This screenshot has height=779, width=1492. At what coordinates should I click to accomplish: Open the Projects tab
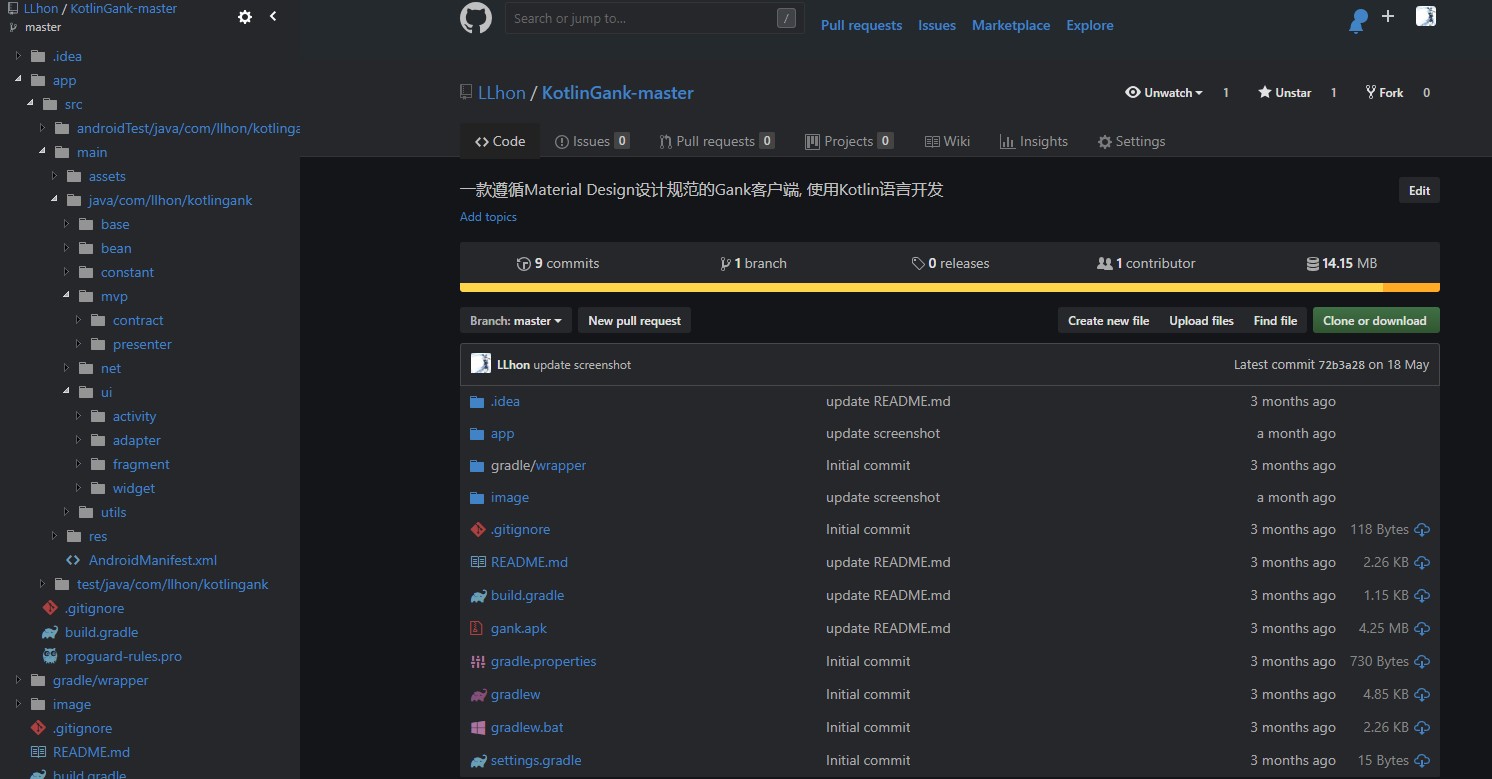(x=849, y=141)
